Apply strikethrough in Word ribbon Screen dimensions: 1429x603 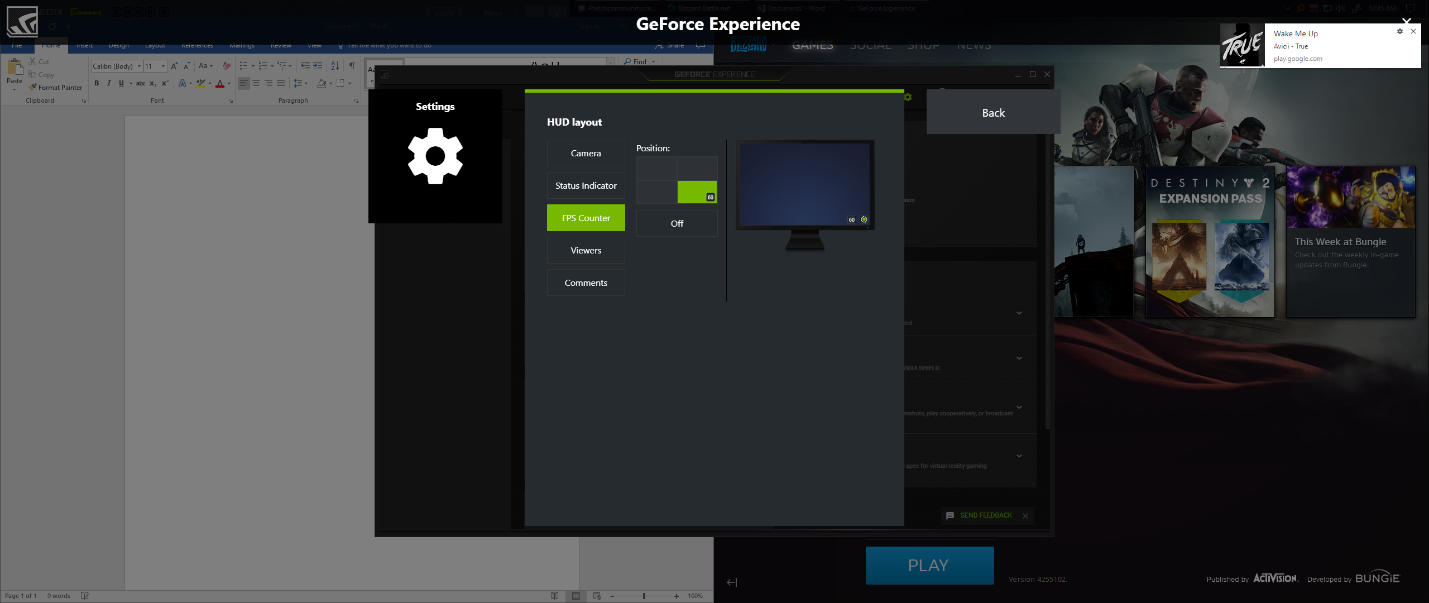coord(140,83)
